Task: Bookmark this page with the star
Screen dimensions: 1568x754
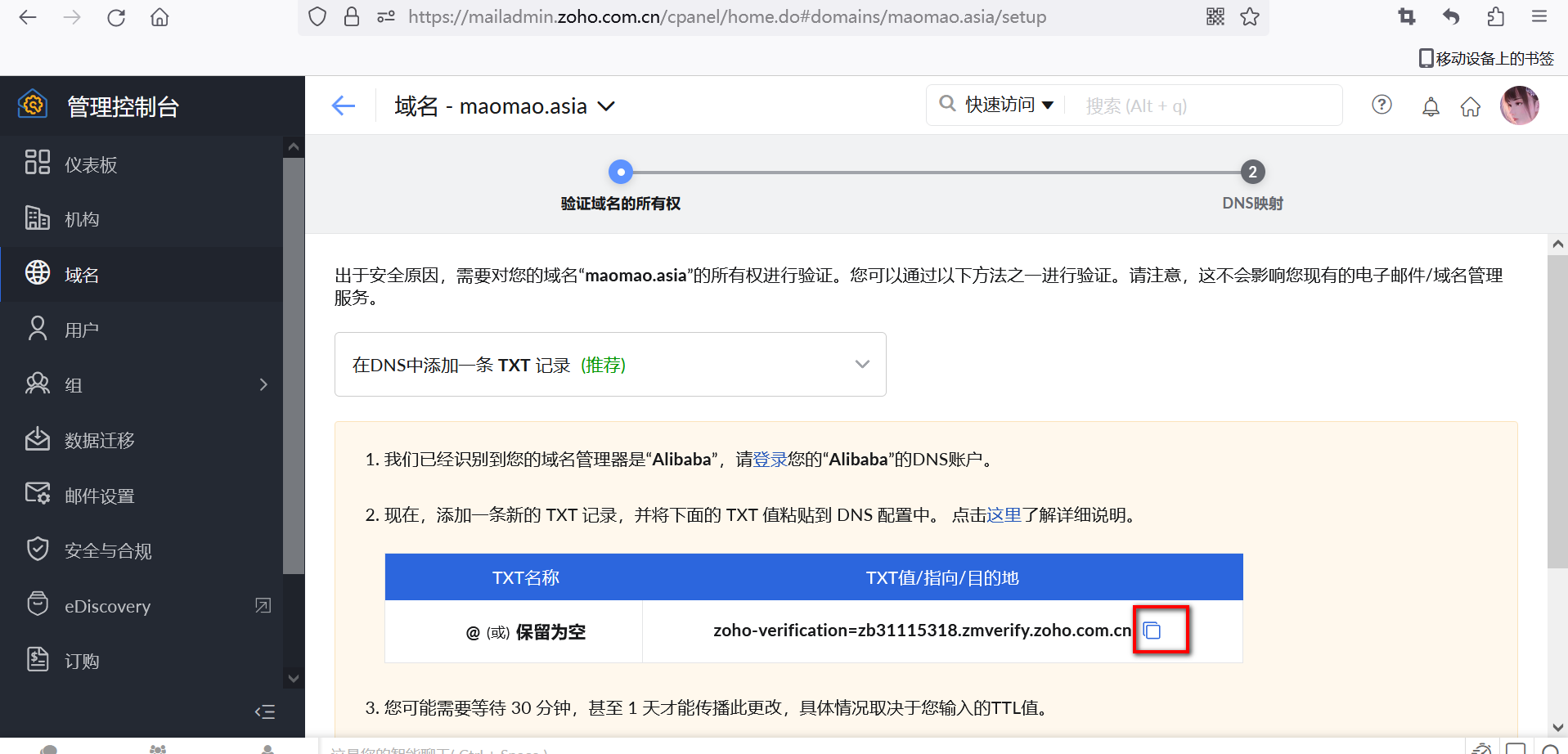Action: click(1250, 16)
